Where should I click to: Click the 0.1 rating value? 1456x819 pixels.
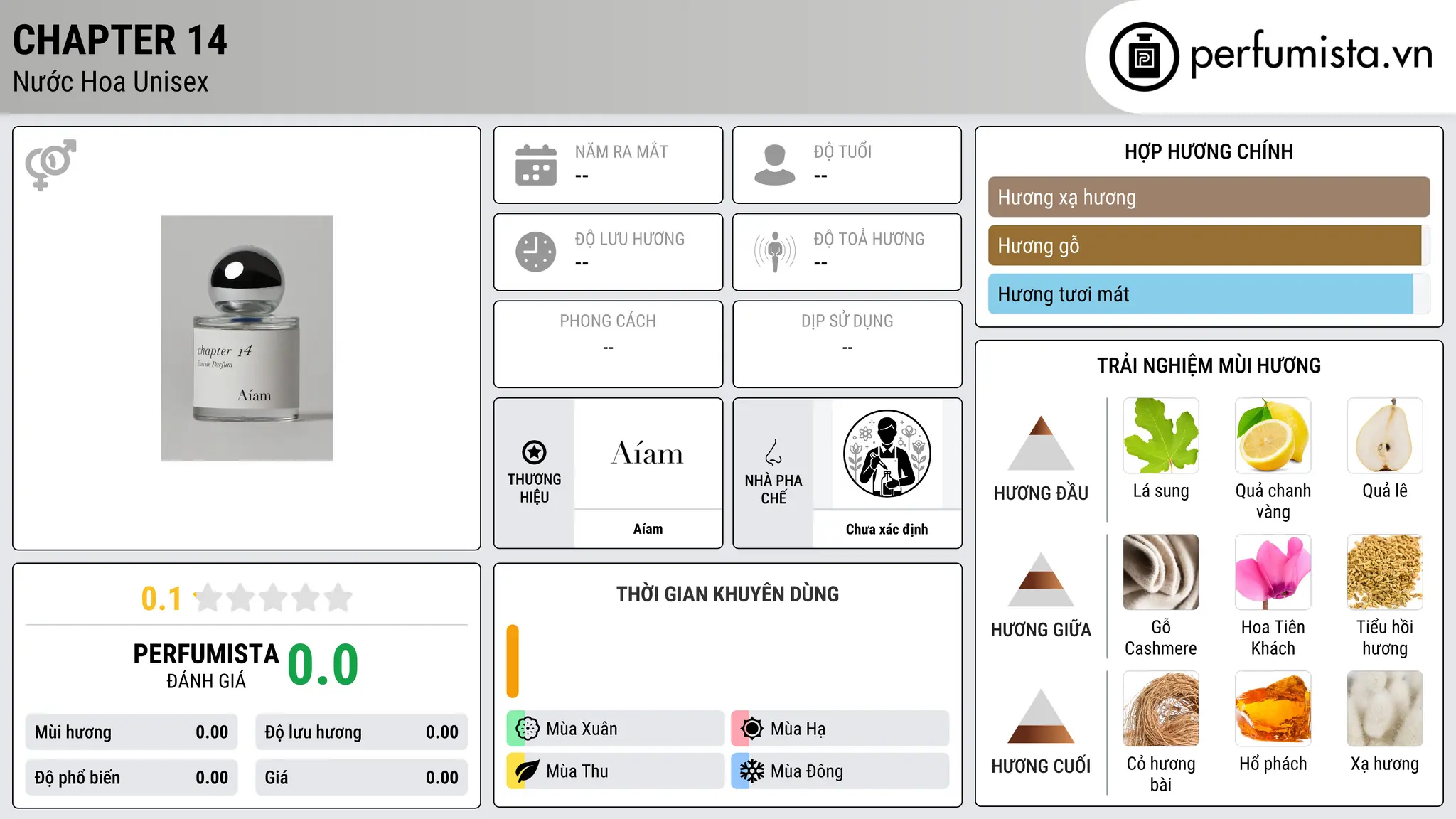pos(161,599)
